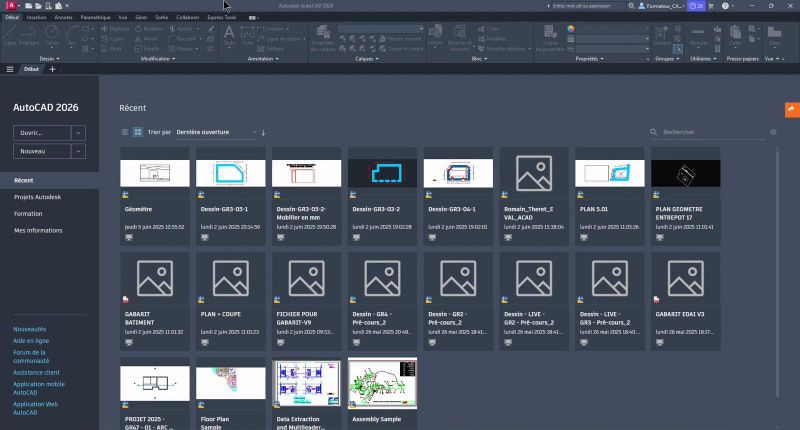This screenshot has width=800, height=430.
Task: Open the help question-mark icon
Action: click(x=725, y=6)
